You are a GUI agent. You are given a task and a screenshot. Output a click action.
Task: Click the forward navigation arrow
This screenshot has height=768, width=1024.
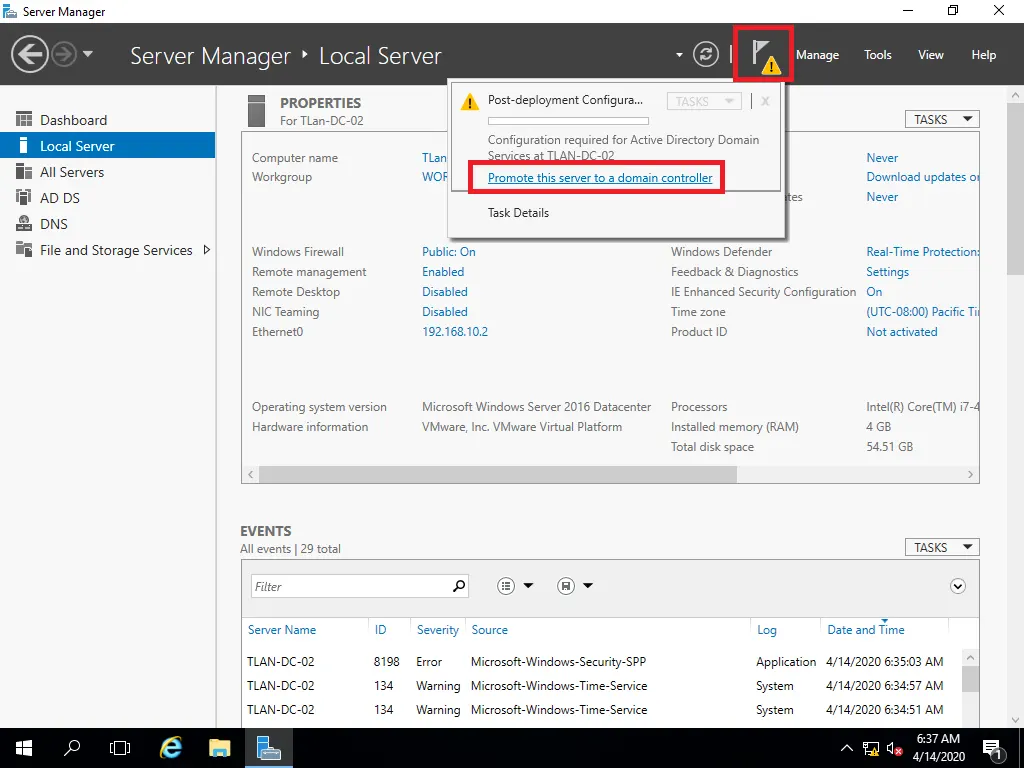tap(63, 54)
